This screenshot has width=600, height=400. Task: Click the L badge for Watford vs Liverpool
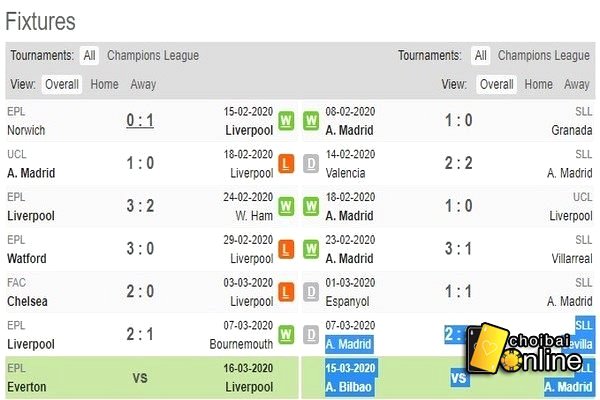(x=286, y=250)
